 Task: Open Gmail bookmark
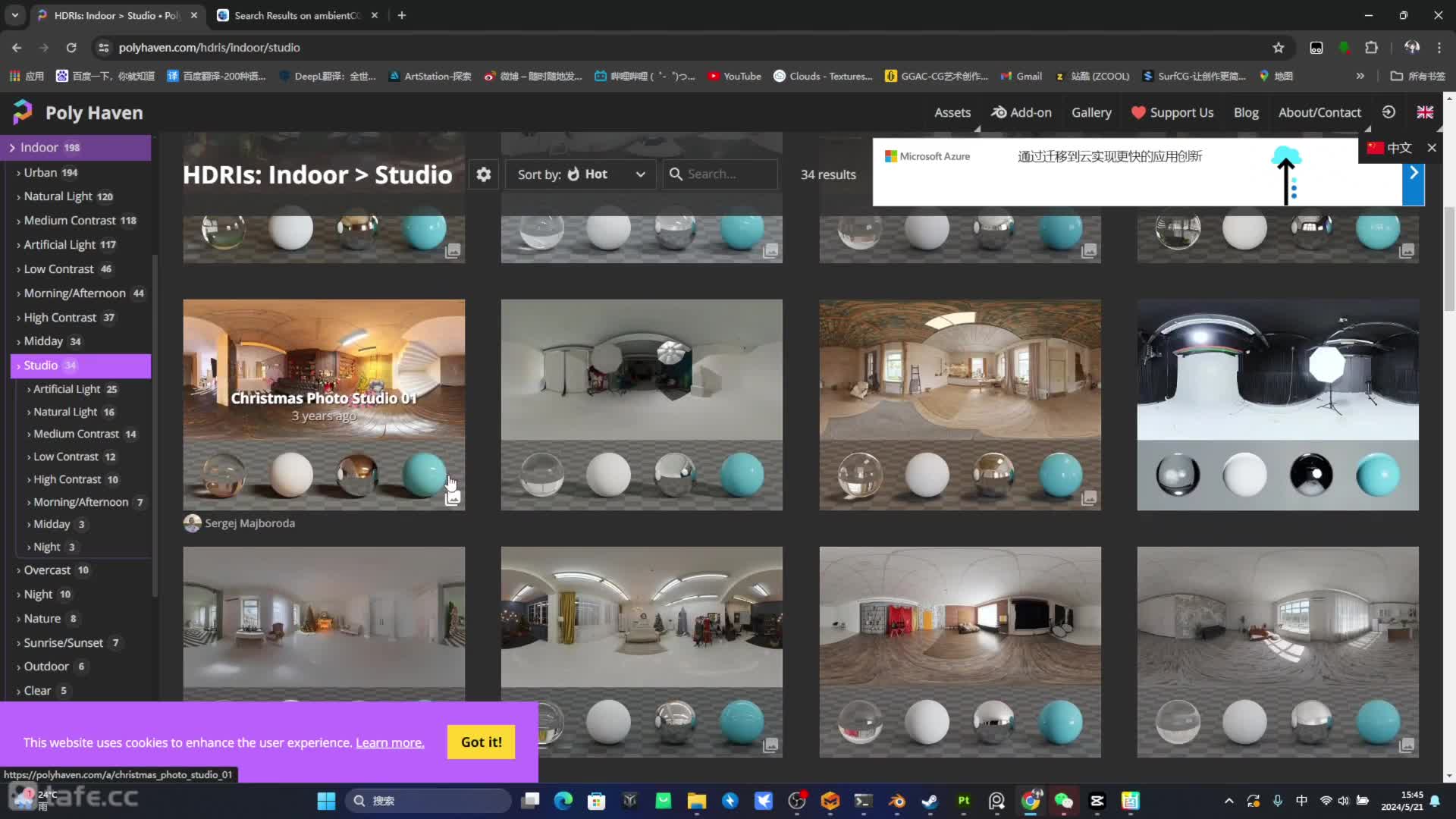[x=1021, y=76]
